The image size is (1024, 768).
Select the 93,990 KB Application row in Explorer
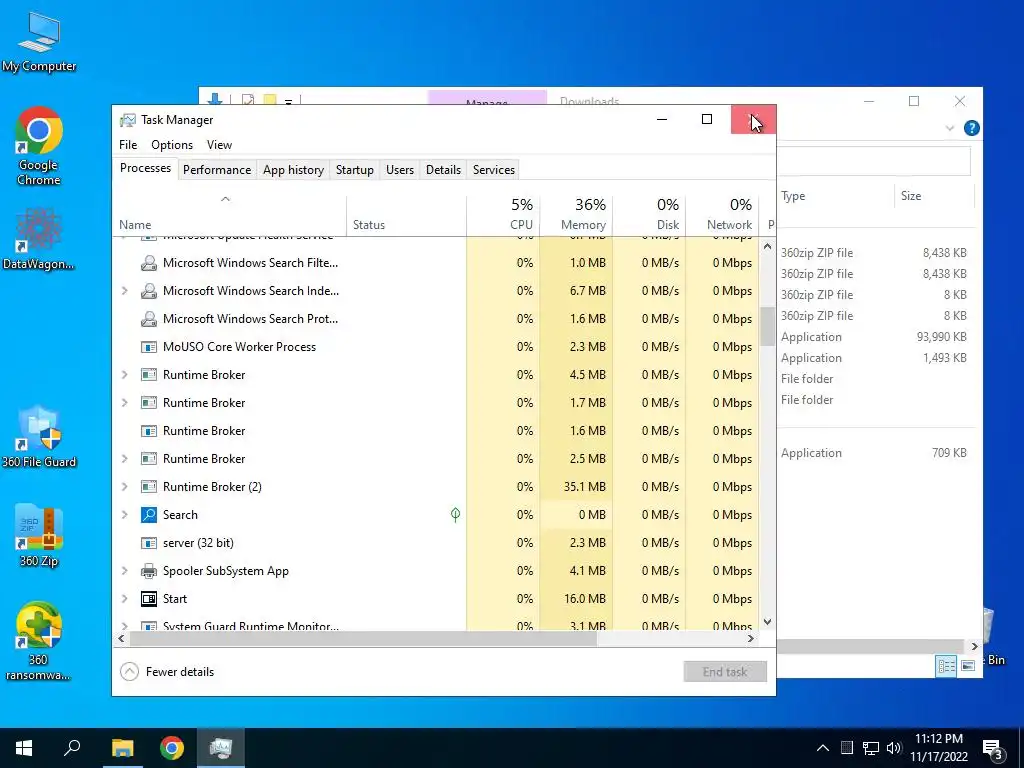pos(874,337)
